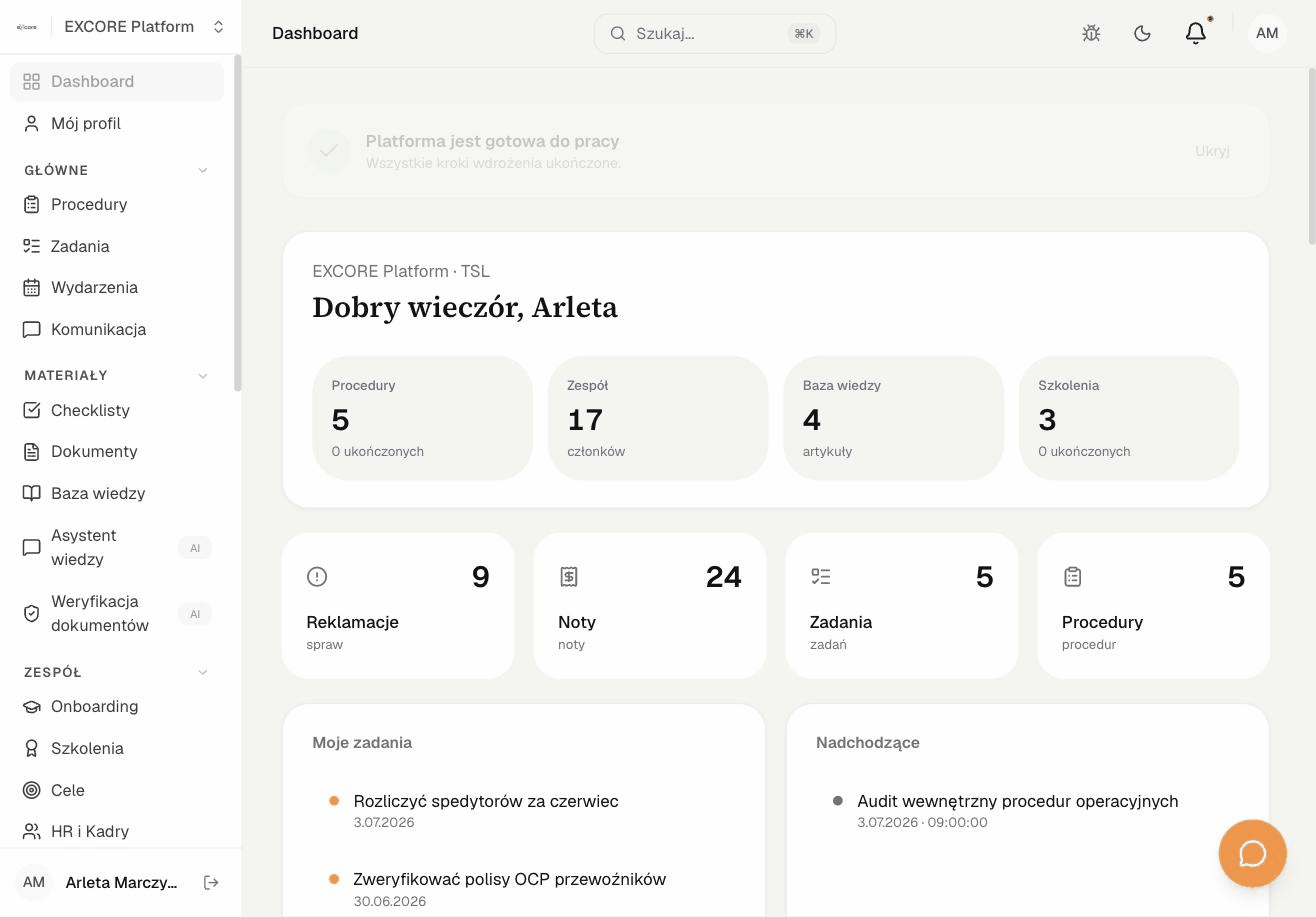Click the main page scrollbar
Viewport: 1316px width, 917px height.
click(x=1312, y=156)
